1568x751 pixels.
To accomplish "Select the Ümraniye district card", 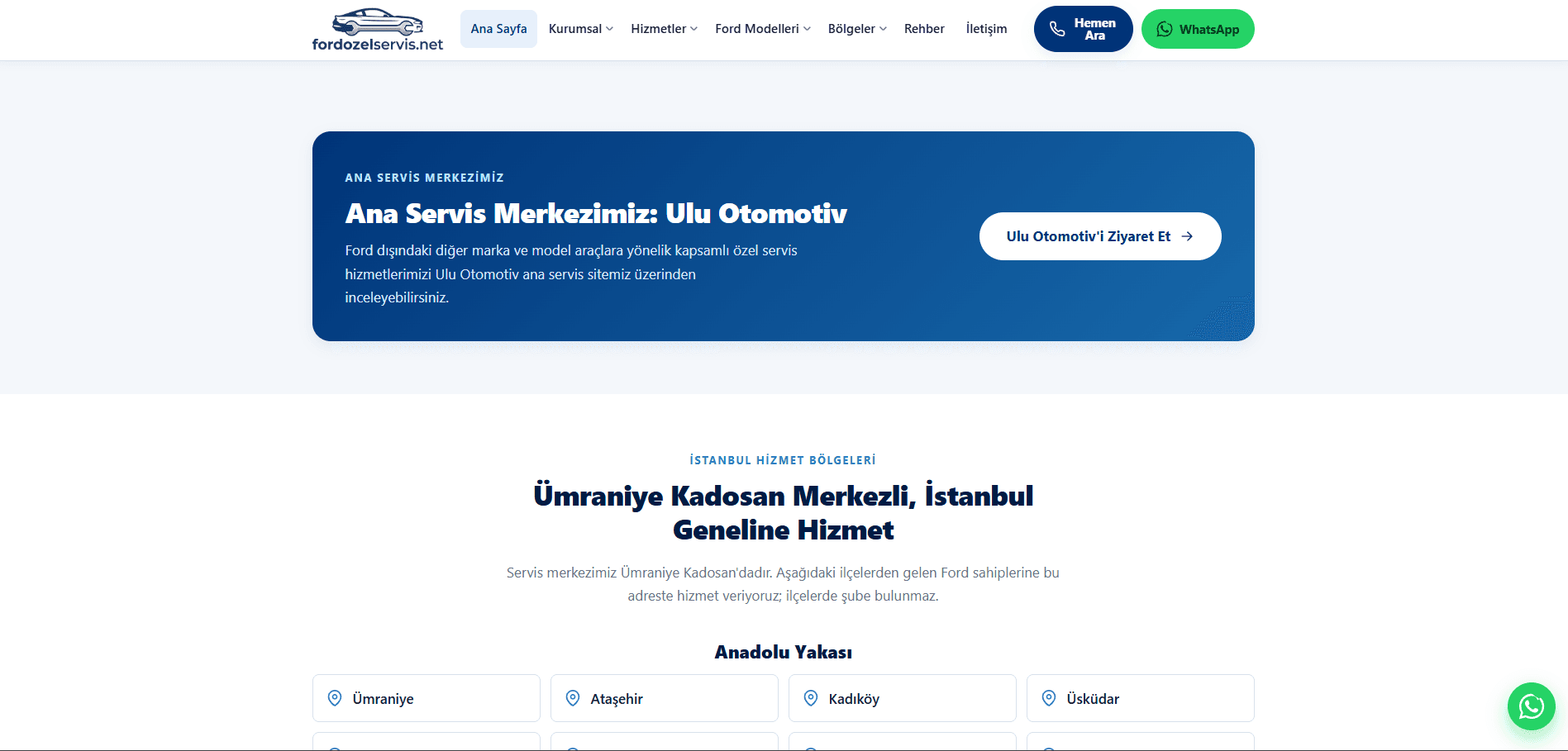I will [x=427, y=698].
